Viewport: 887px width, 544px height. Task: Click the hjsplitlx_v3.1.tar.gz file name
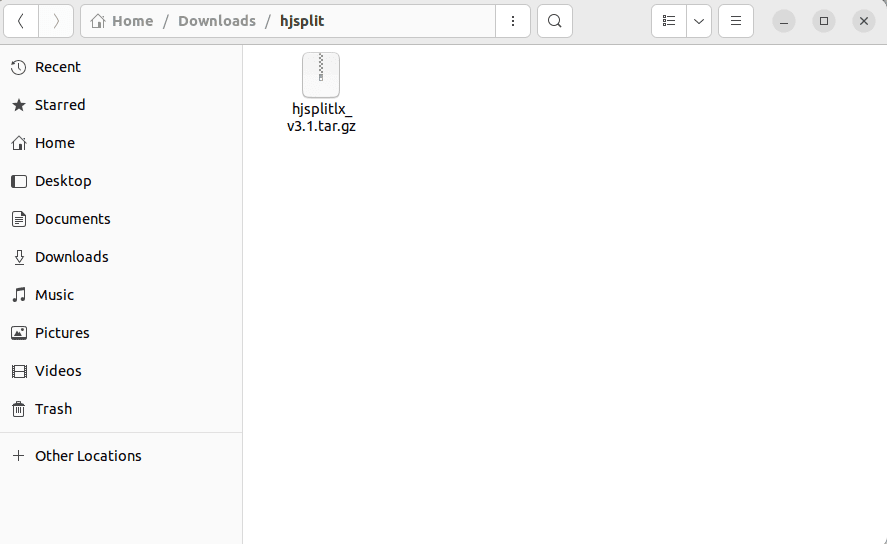coord(321,117)
